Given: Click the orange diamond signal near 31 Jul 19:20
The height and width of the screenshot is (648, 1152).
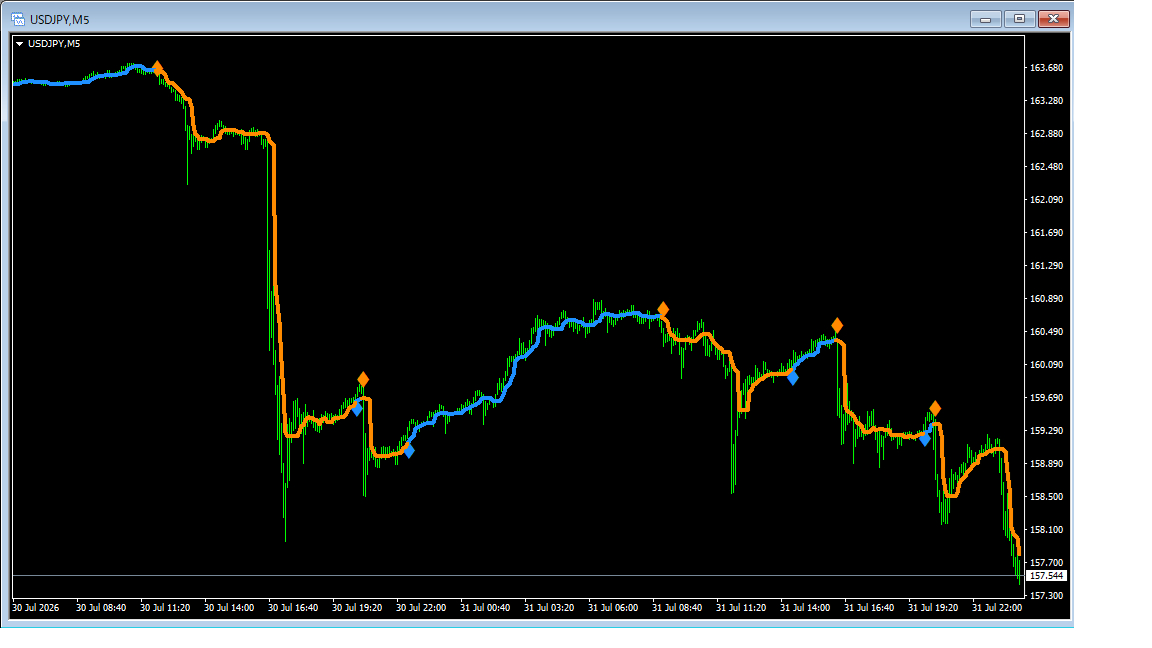Looking at the screenshot, I should (x=935, y=408).
